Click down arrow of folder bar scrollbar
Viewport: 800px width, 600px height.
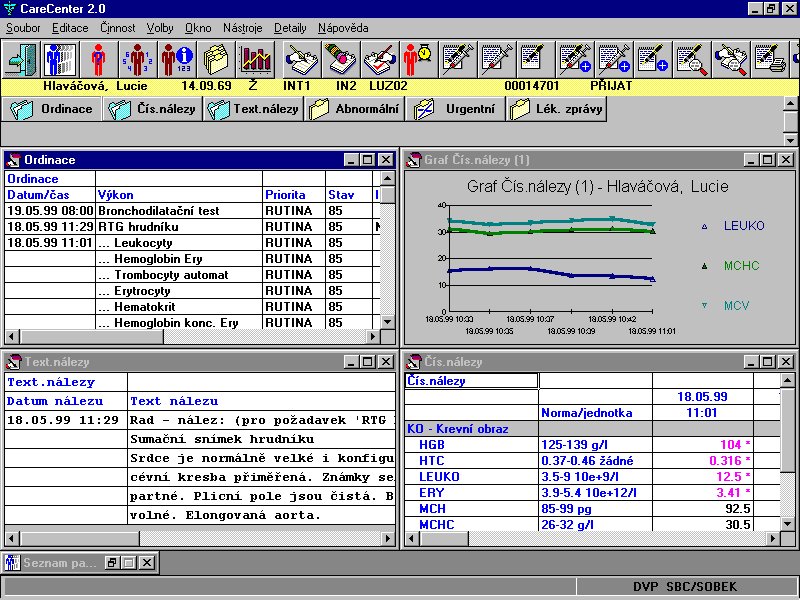coord(790,140)
